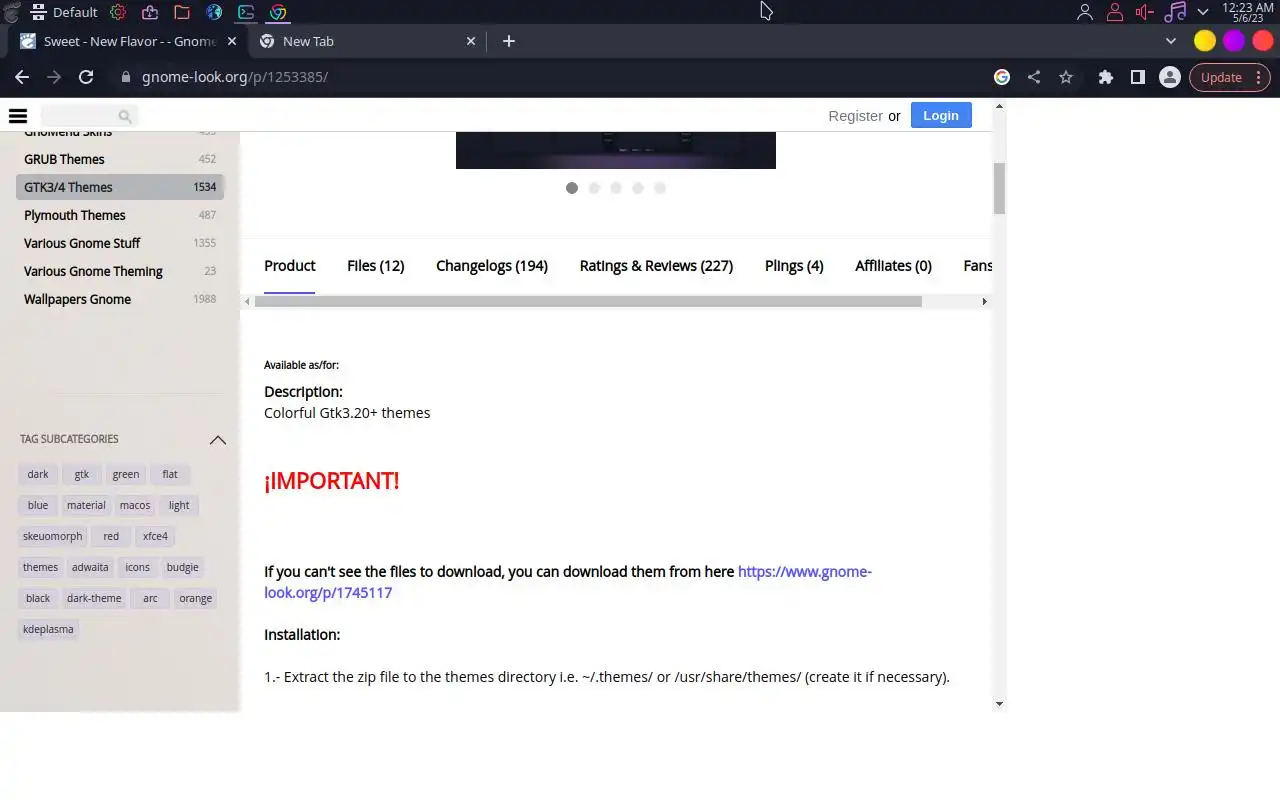Toggle the browser side panel
This screenshot has width=1280, height=800.
tap(1138, 77)
